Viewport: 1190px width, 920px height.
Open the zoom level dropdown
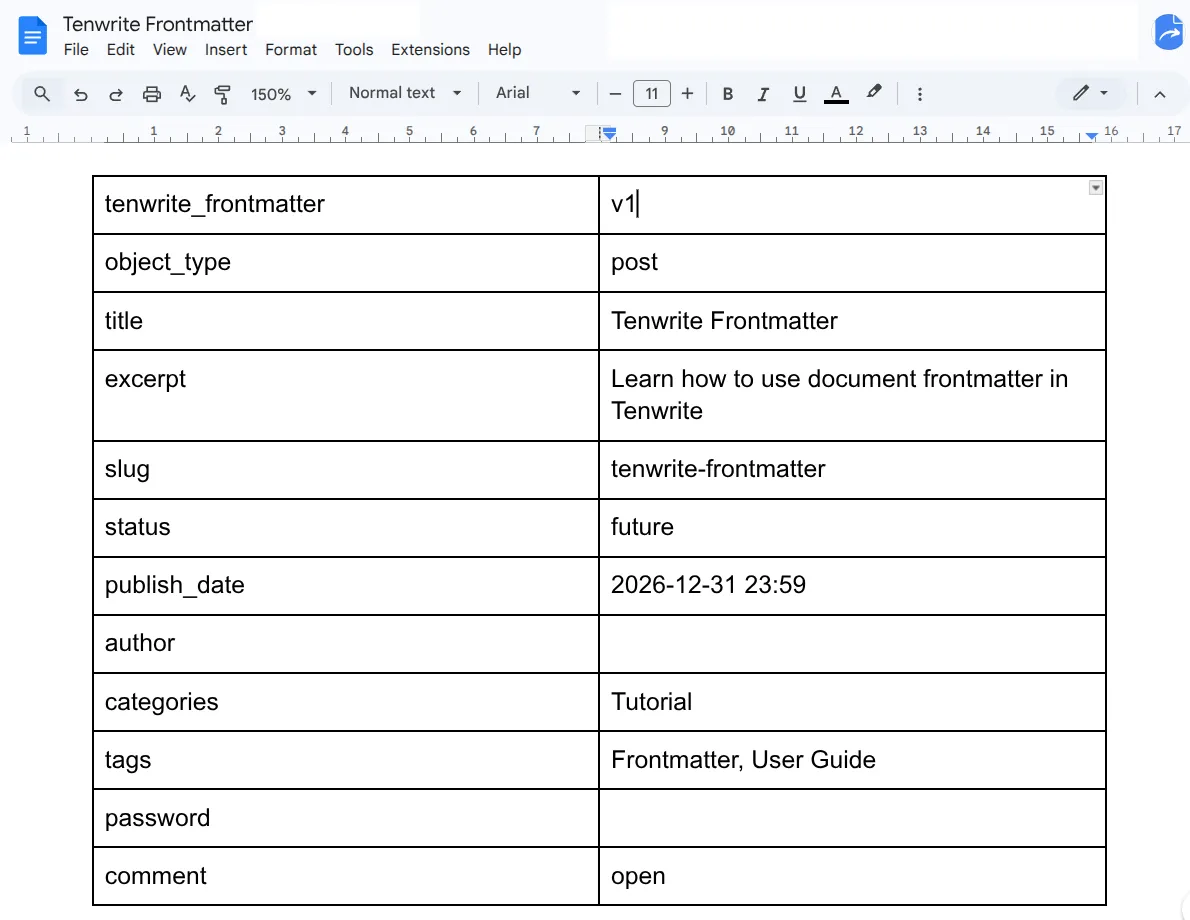[x=283, y=93]
